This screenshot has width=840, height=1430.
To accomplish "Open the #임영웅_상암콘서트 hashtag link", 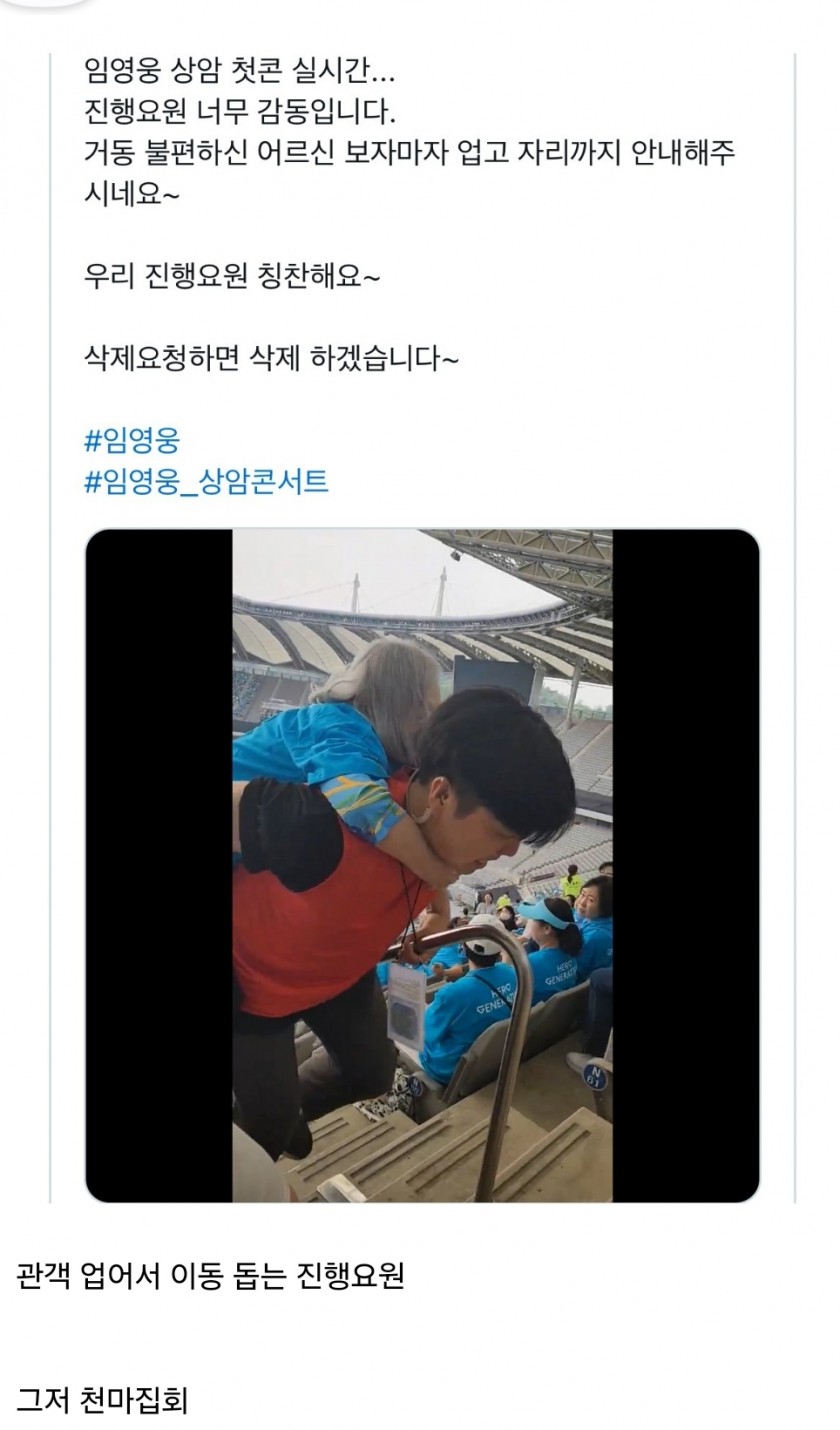I will pyautogui.click(x=206, y=481).
